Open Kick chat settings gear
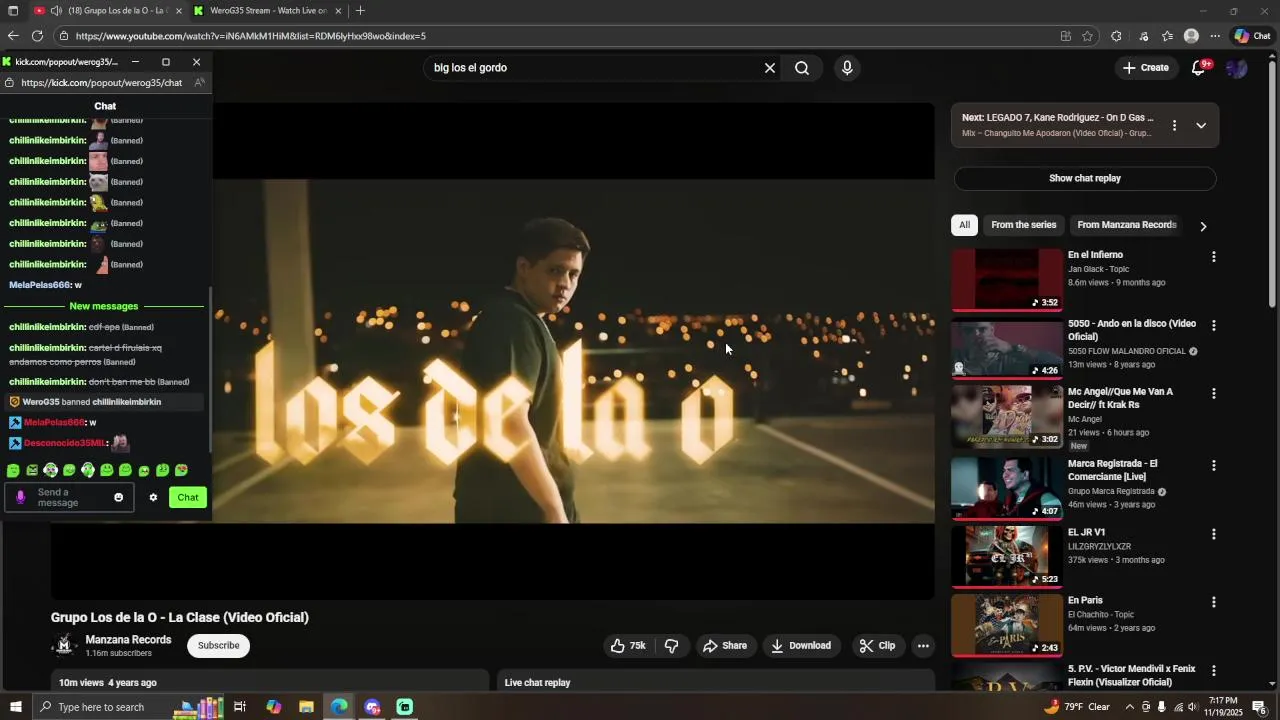The width and height of the screenshot is (1280, 720). tap(153, 497)
